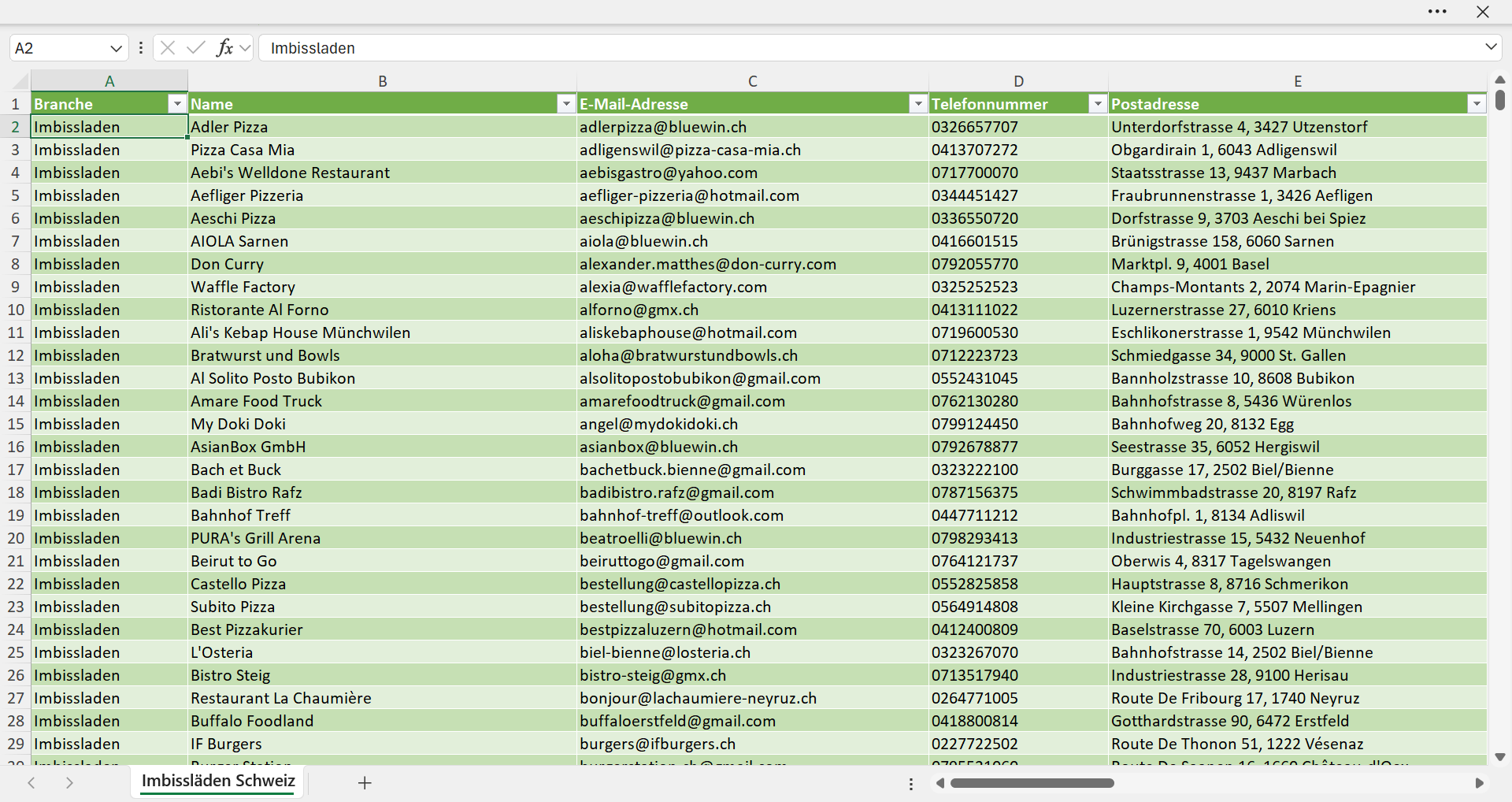Go to previous sheet with left arrow

coord(31,783)
